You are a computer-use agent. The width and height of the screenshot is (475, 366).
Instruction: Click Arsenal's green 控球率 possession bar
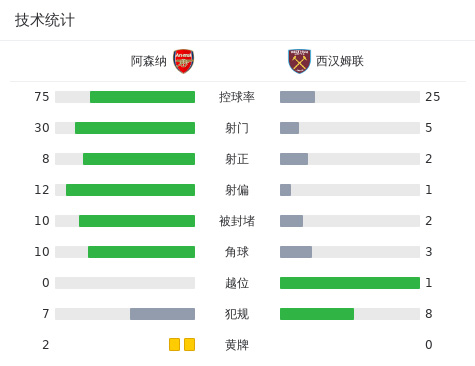coord(142,97)
